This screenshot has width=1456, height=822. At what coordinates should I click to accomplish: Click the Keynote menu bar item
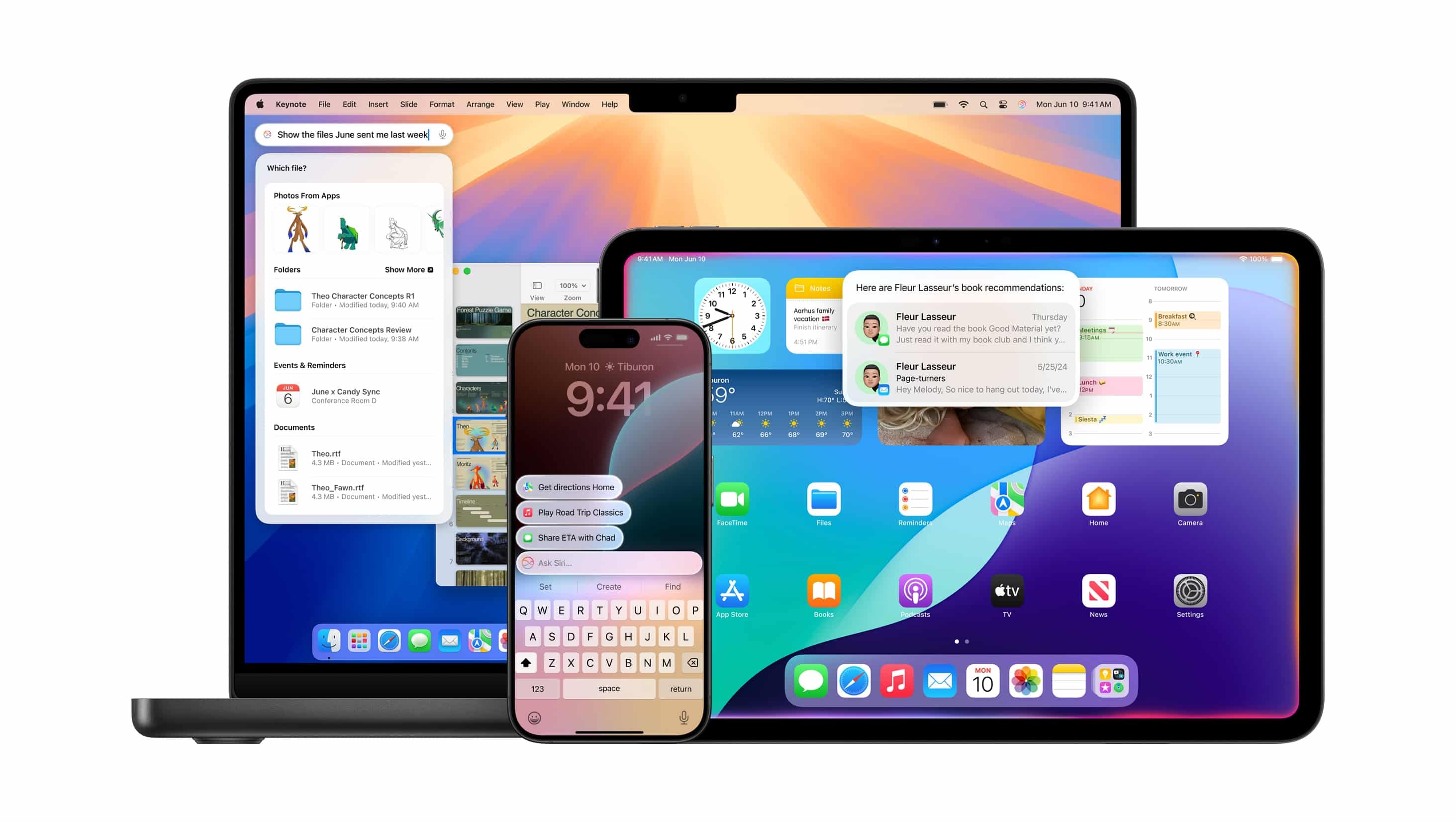pyautogui.click(x=291, y=104)
